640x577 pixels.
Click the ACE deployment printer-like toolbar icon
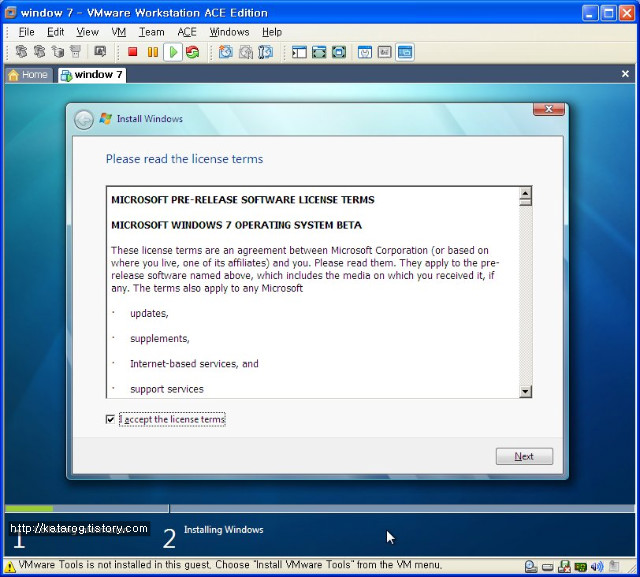point(76,51)
